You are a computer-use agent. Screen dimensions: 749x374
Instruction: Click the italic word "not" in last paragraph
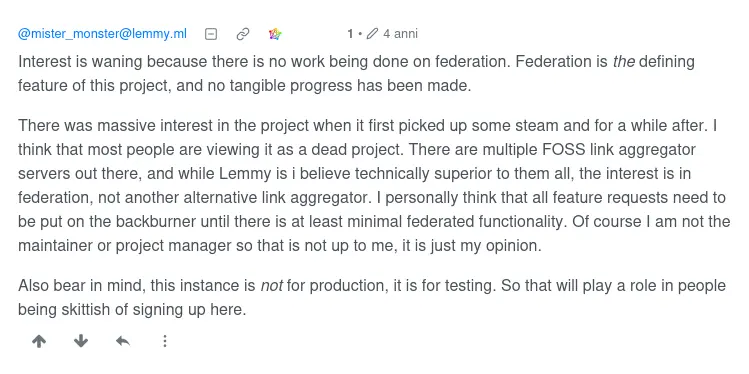pos(272,286)
